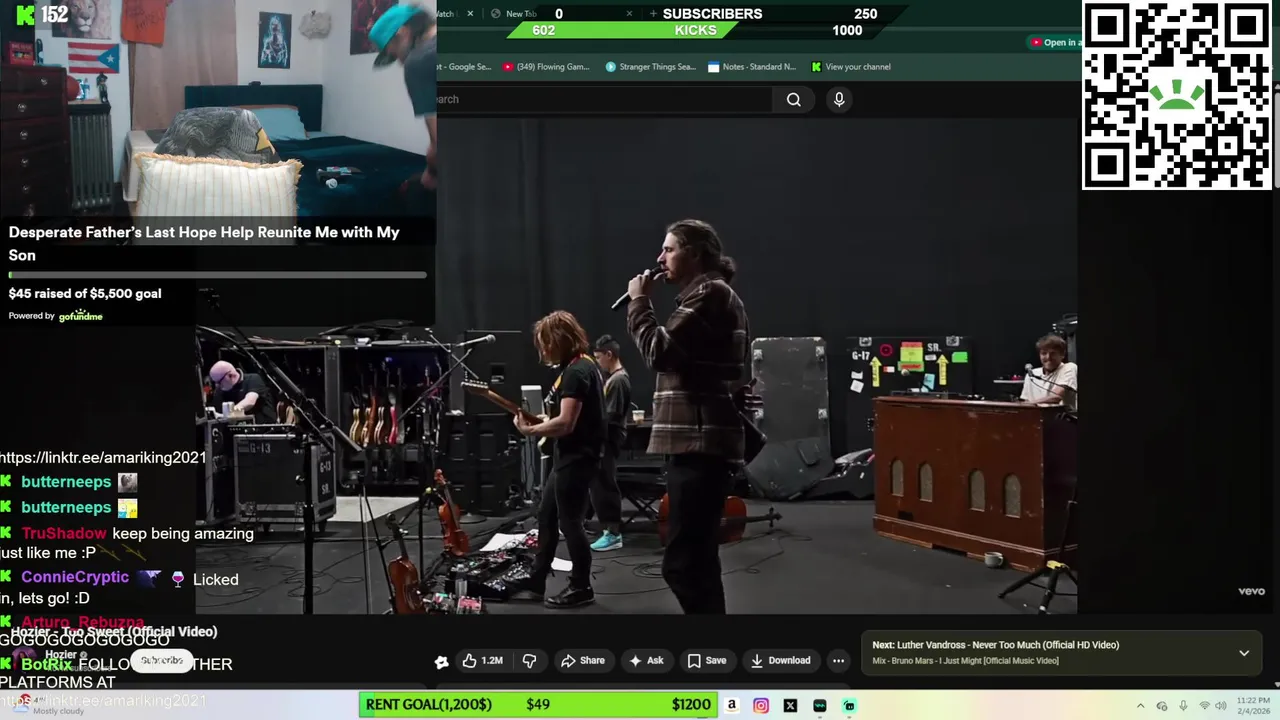
Task: Click the tray icon right of the chevron
Action: 1162,706
